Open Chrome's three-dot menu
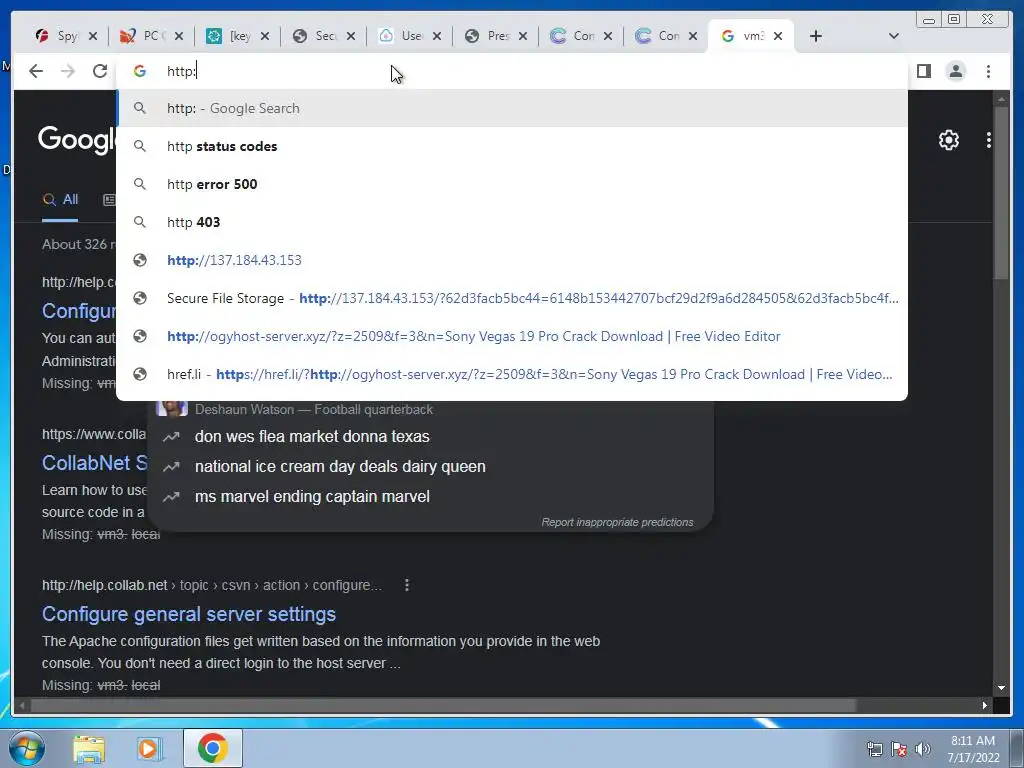The width and height of the screenshot is (1024, 768). click(988, 71)
